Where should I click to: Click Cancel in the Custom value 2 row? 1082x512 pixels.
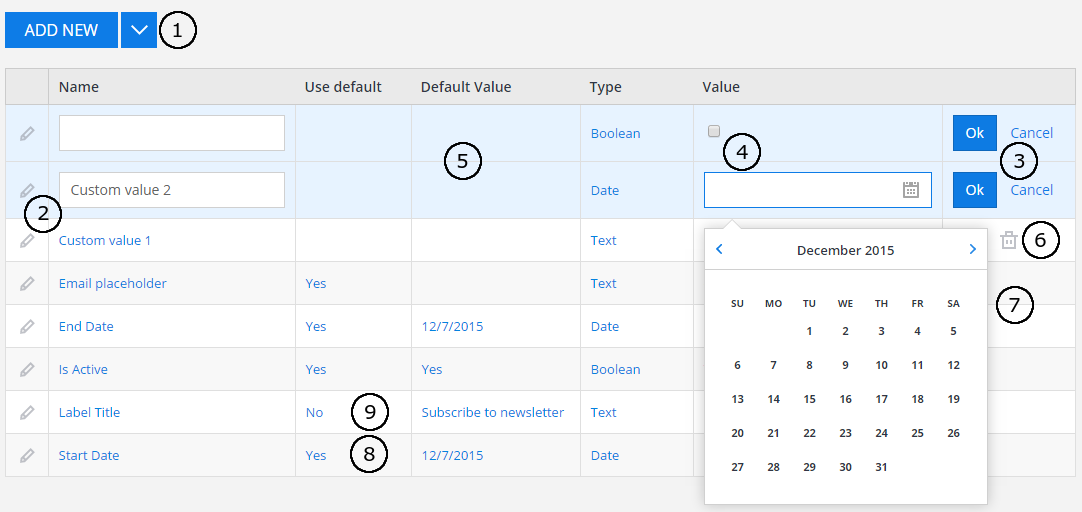pos(1032,190)
